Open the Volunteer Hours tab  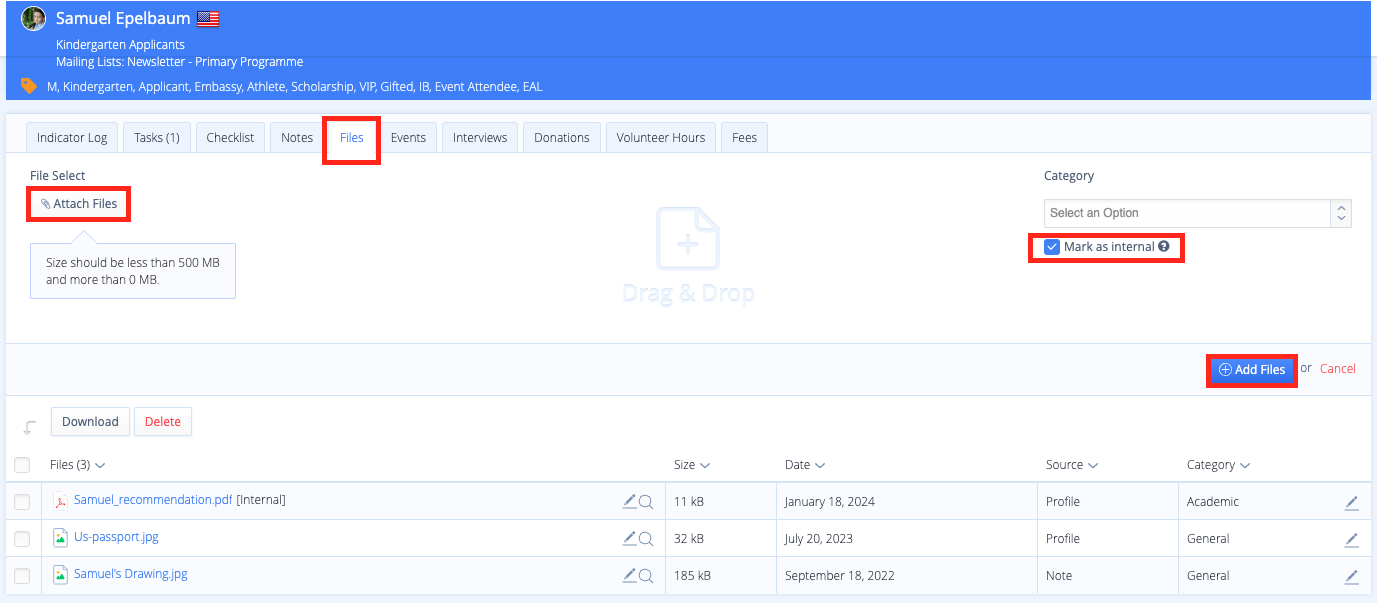tap(660, 138)
